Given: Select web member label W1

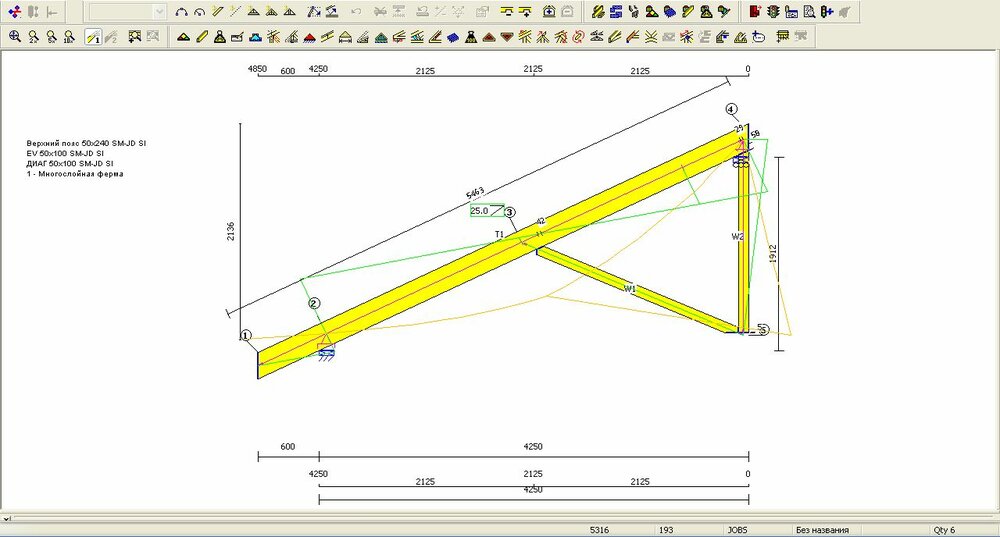Looking at the screenshot, I should coord(629,289).
